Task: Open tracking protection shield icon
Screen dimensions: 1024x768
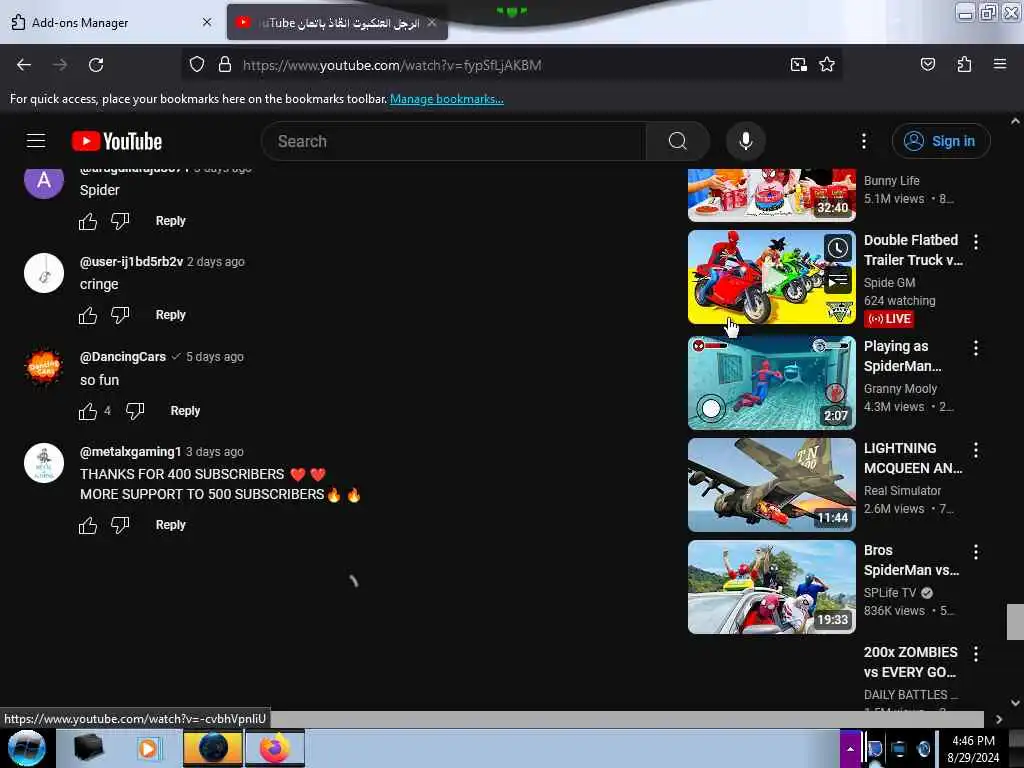Action: (197, 65)
